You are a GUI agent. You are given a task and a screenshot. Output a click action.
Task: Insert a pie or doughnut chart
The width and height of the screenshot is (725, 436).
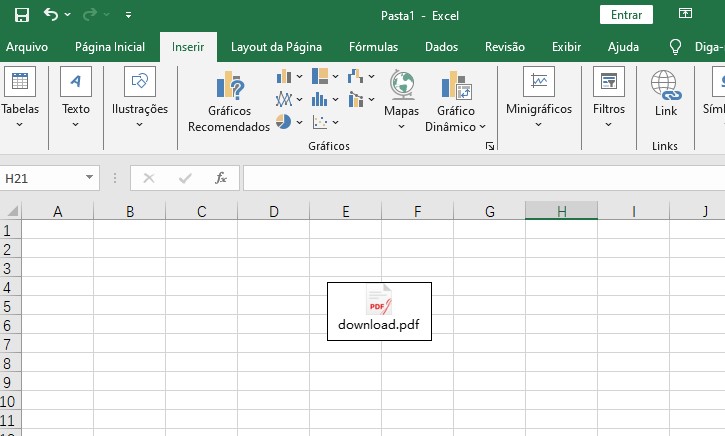[x=283, y=122]
